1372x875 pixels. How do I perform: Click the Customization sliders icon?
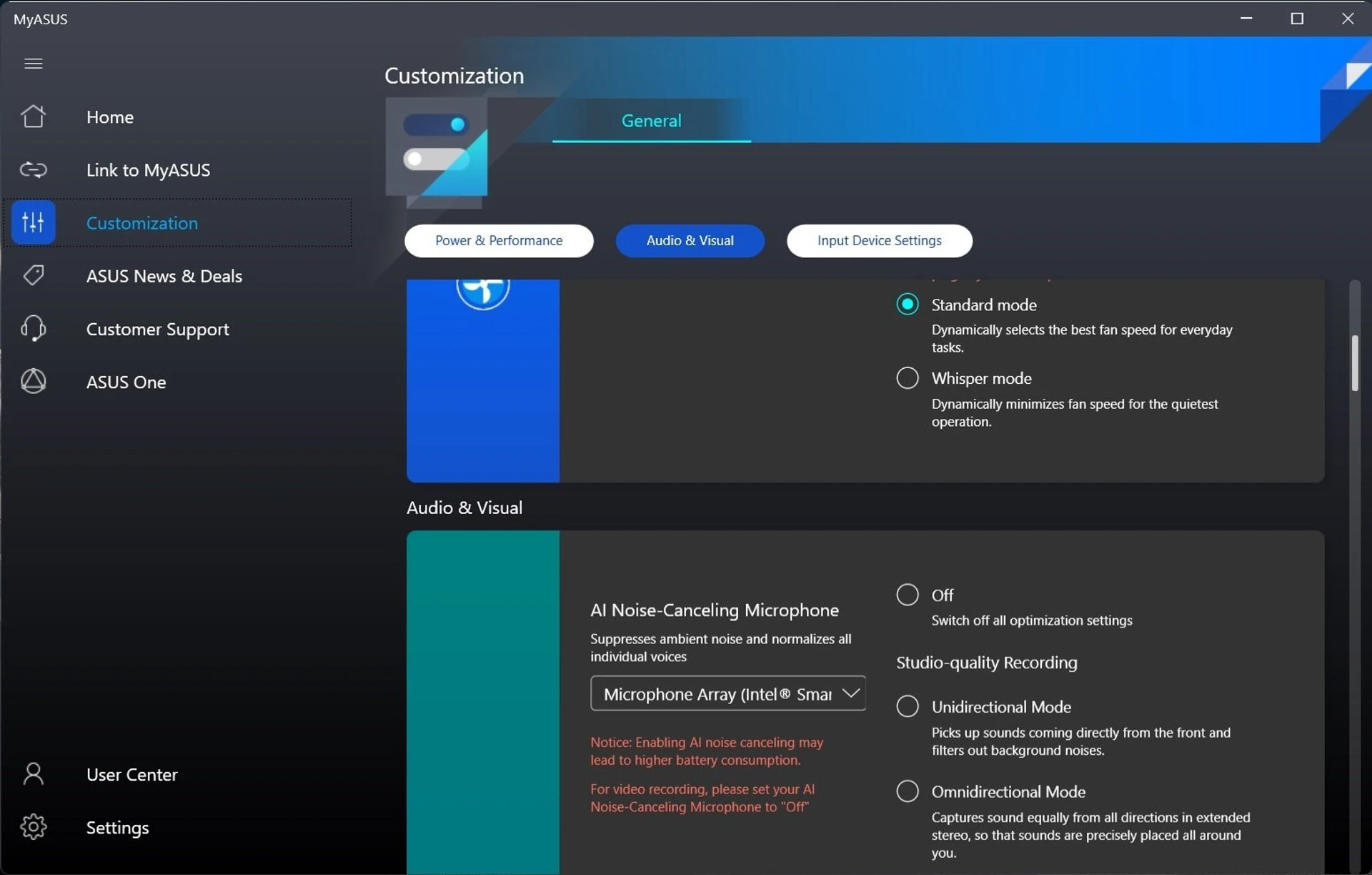point(33,222)
